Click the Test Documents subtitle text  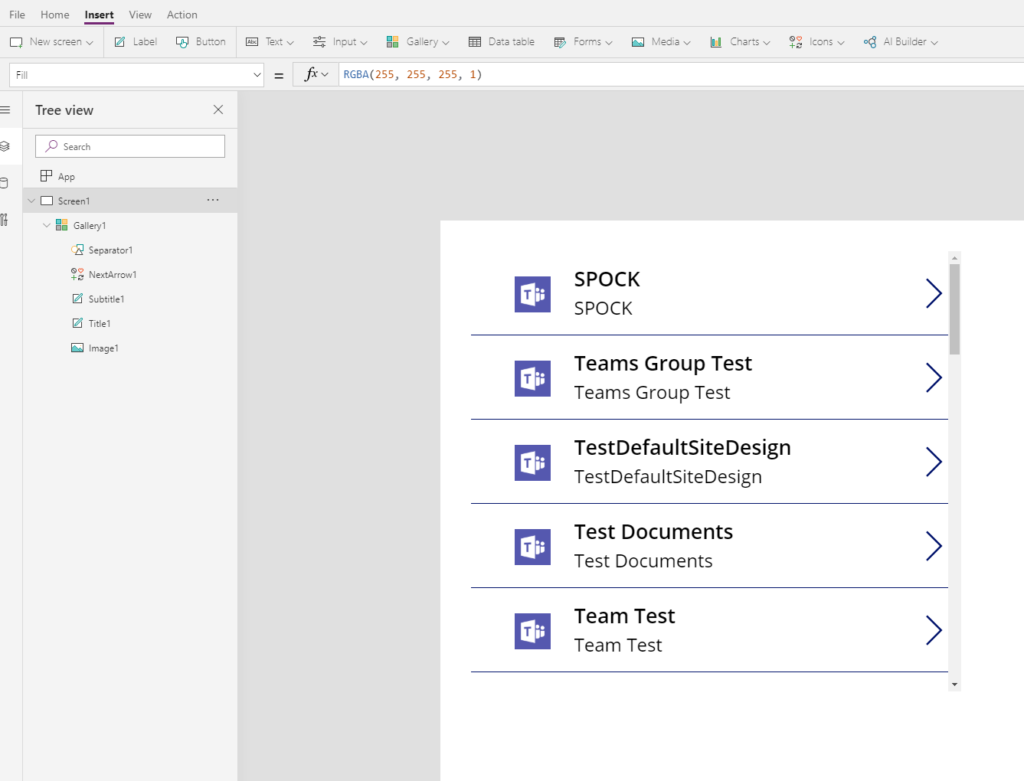643,561
